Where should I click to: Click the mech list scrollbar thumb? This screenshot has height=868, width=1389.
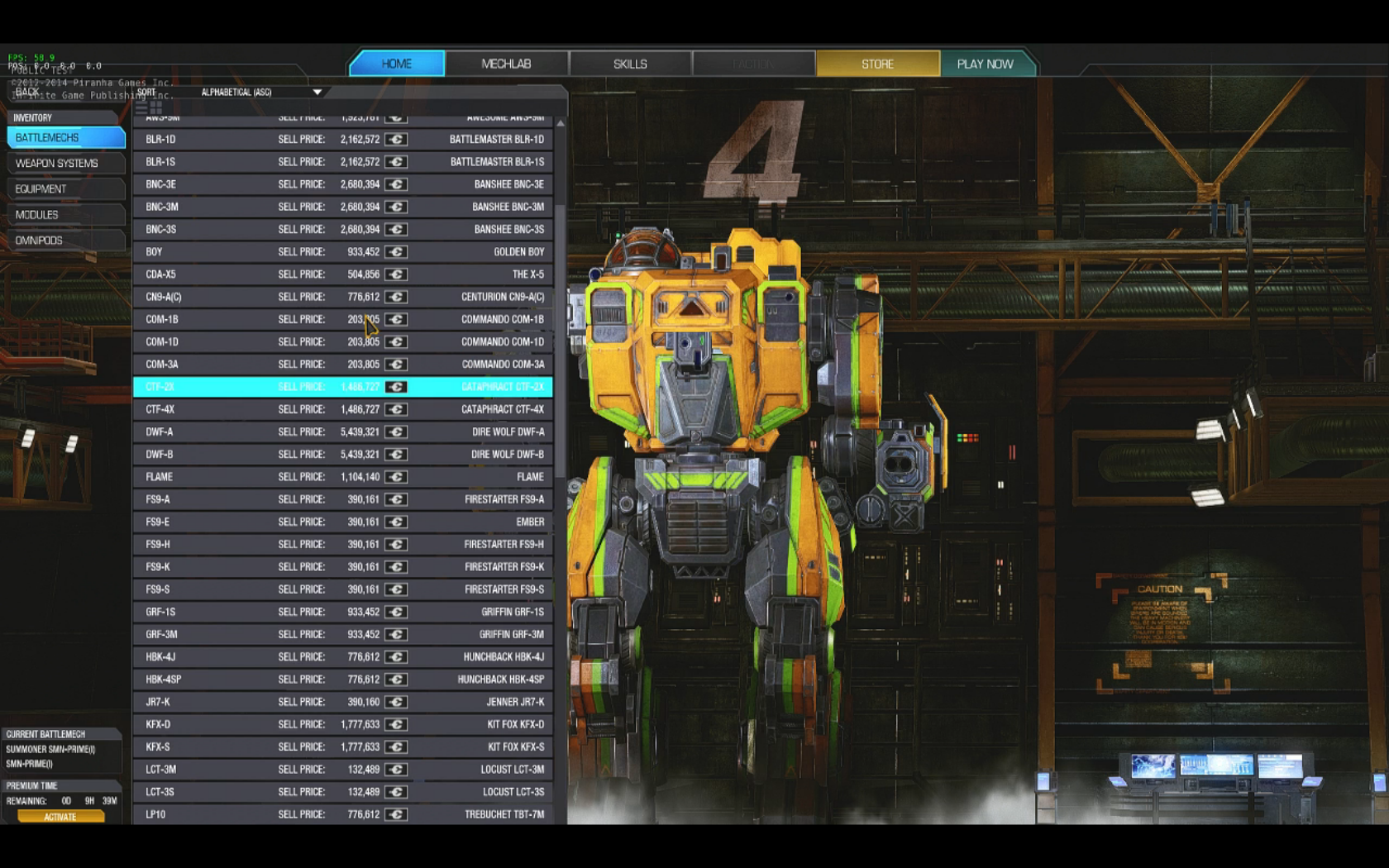click(x=561, y=340)
